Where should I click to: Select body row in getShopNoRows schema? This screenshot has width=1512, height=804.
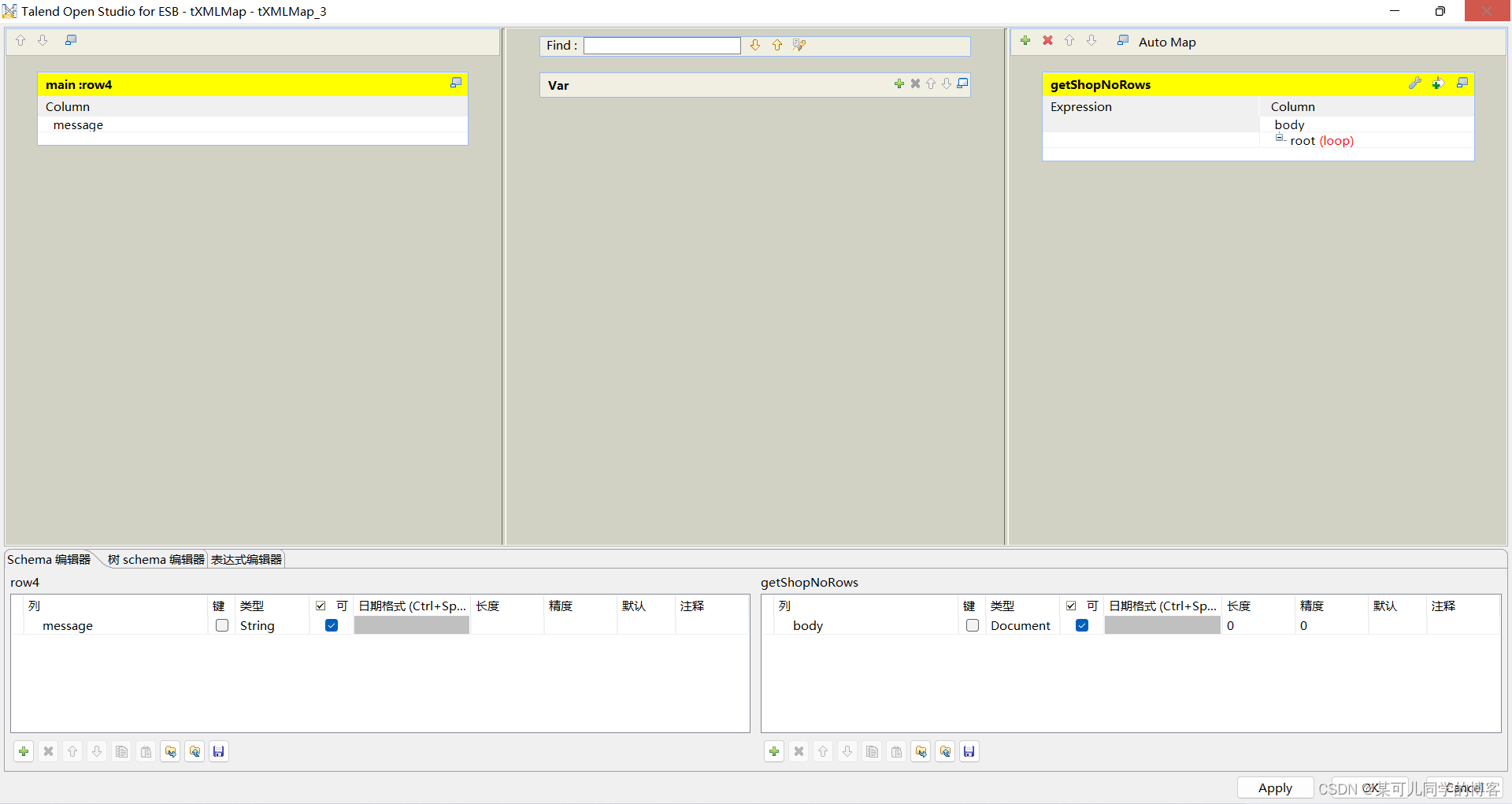(x=1131, y=625)
